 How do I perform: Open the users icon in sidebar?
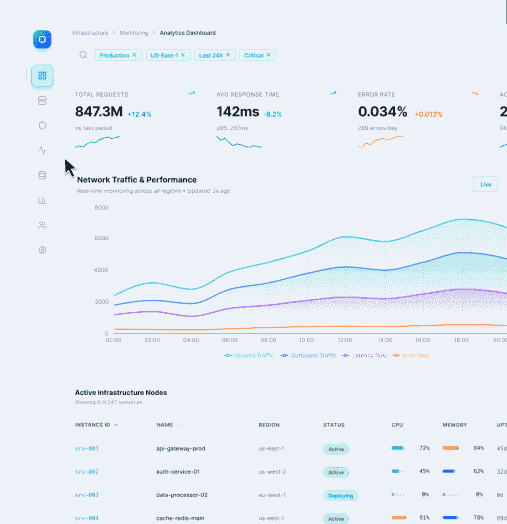coord(42,225)
